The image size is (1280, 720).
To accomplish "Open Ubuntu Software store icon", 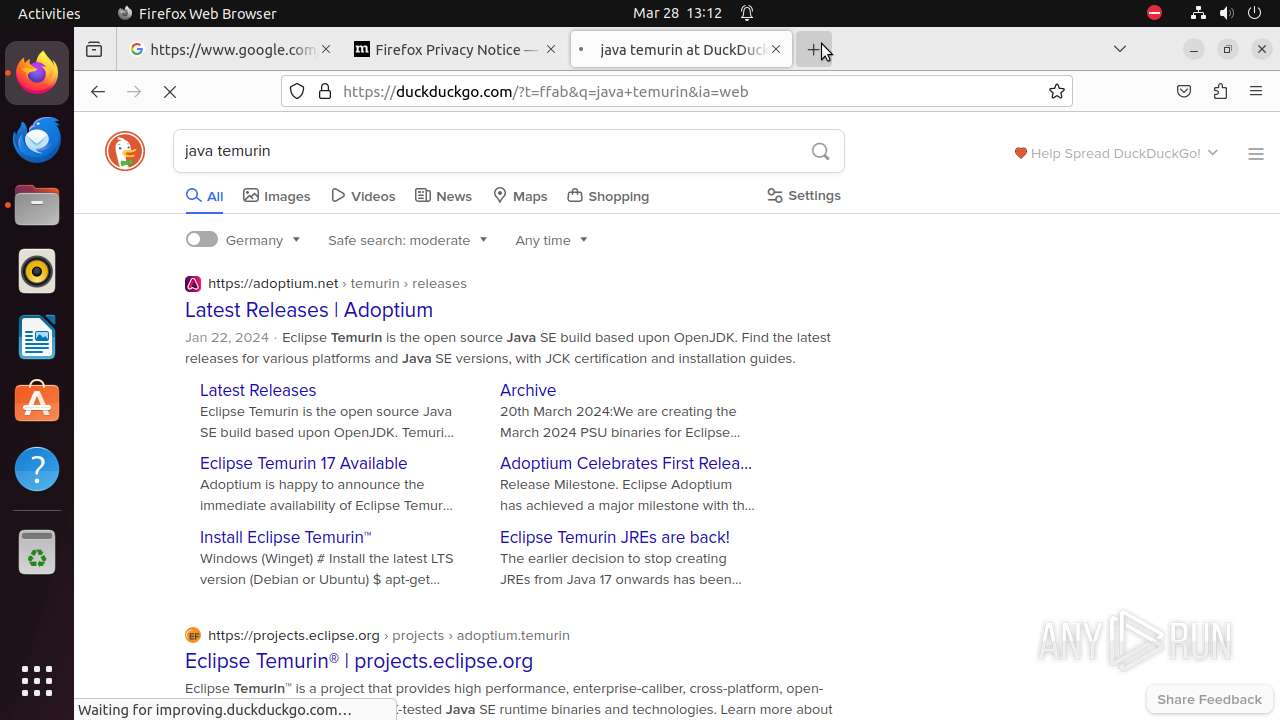I will (37, 403).
